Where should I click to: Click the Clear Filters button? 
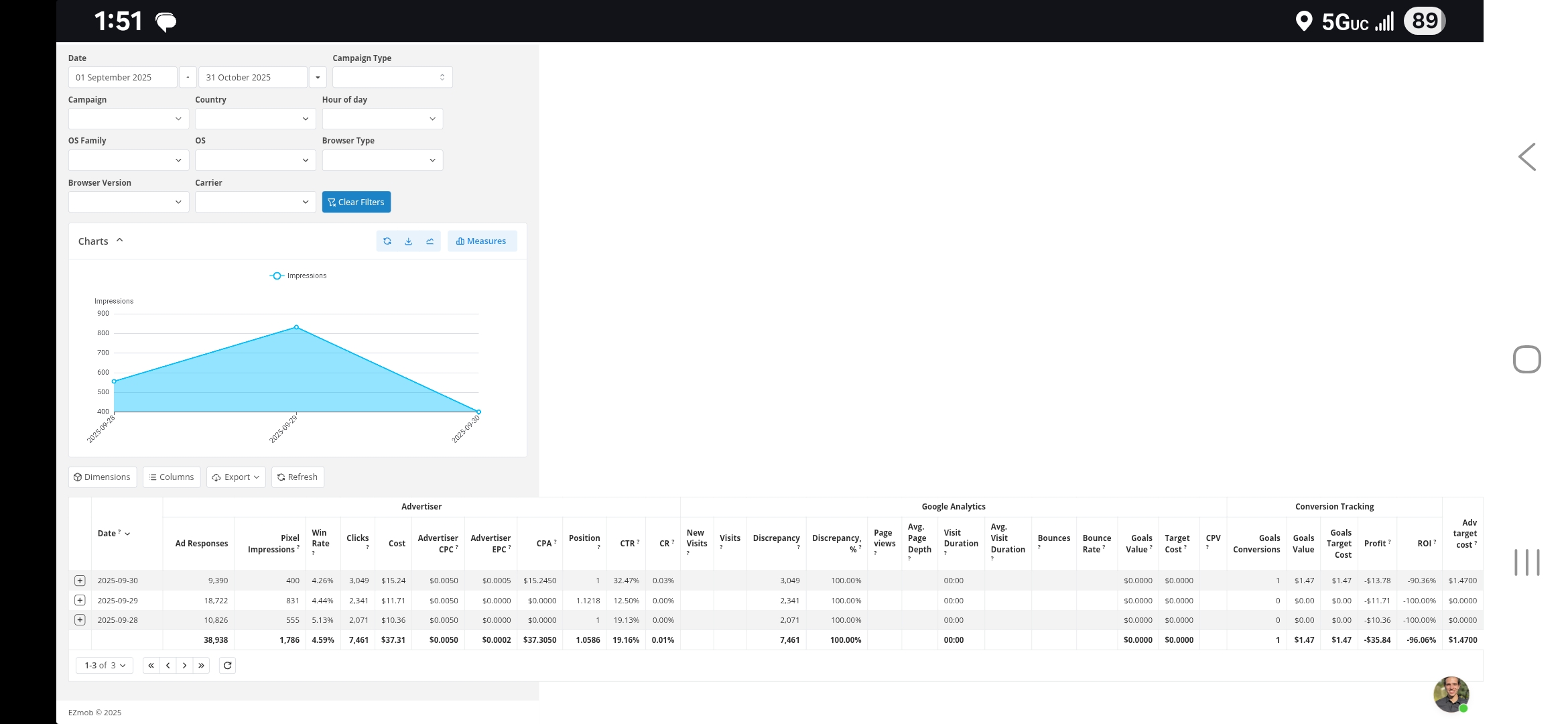click(x=356, y=202)
